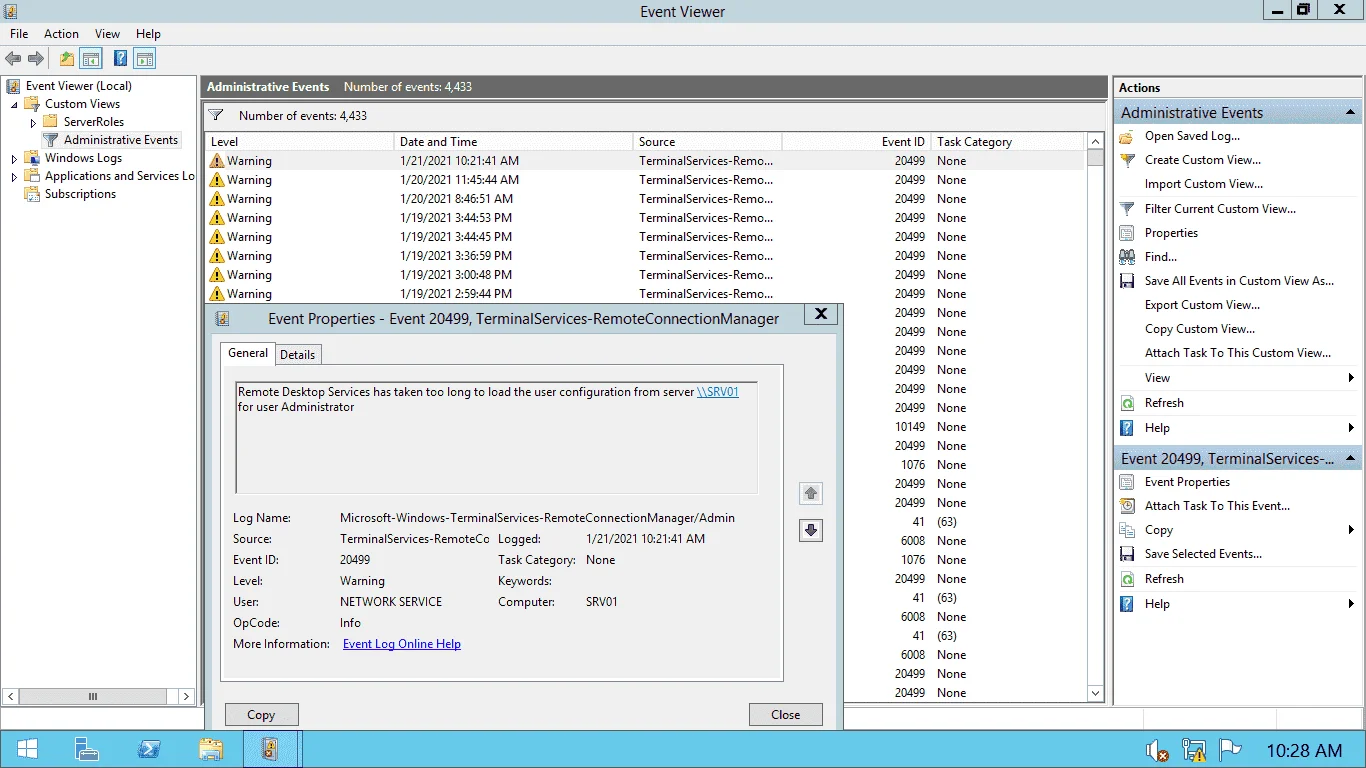Expand the Applications and Services Logs node
The image size is (1366, 768).
(x=14, y=176)
